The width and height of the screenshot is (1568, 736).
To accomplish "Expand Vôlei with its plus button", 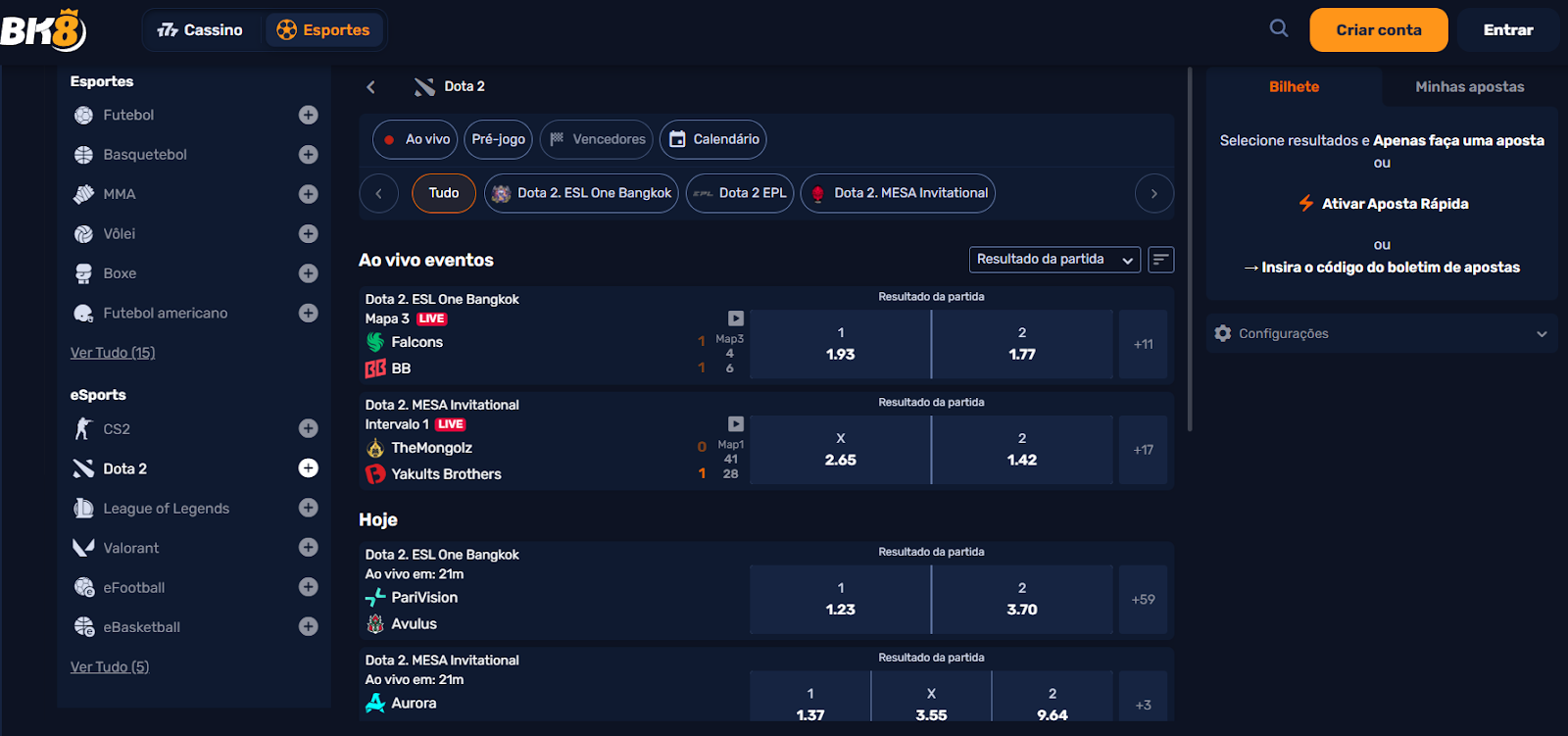I will 308,234.
